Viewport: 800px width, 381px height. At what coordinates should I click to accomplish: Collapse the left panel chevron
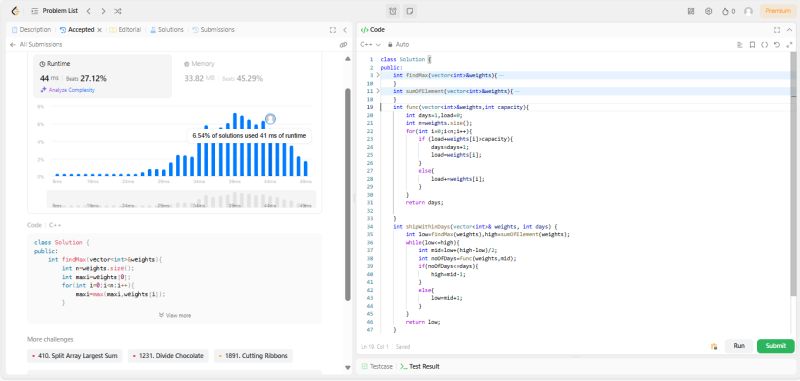coord(345,30)
